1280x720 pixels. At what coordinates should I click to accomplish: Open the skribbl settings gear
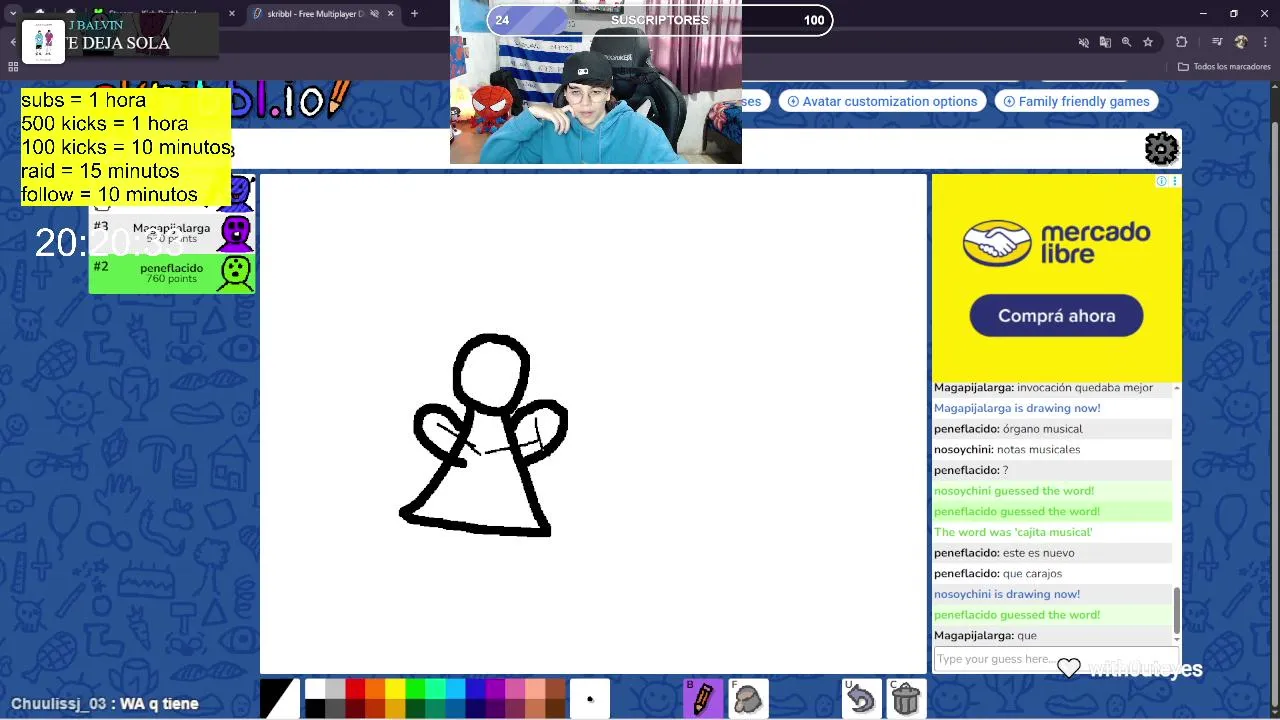(x=1161, y=149)
